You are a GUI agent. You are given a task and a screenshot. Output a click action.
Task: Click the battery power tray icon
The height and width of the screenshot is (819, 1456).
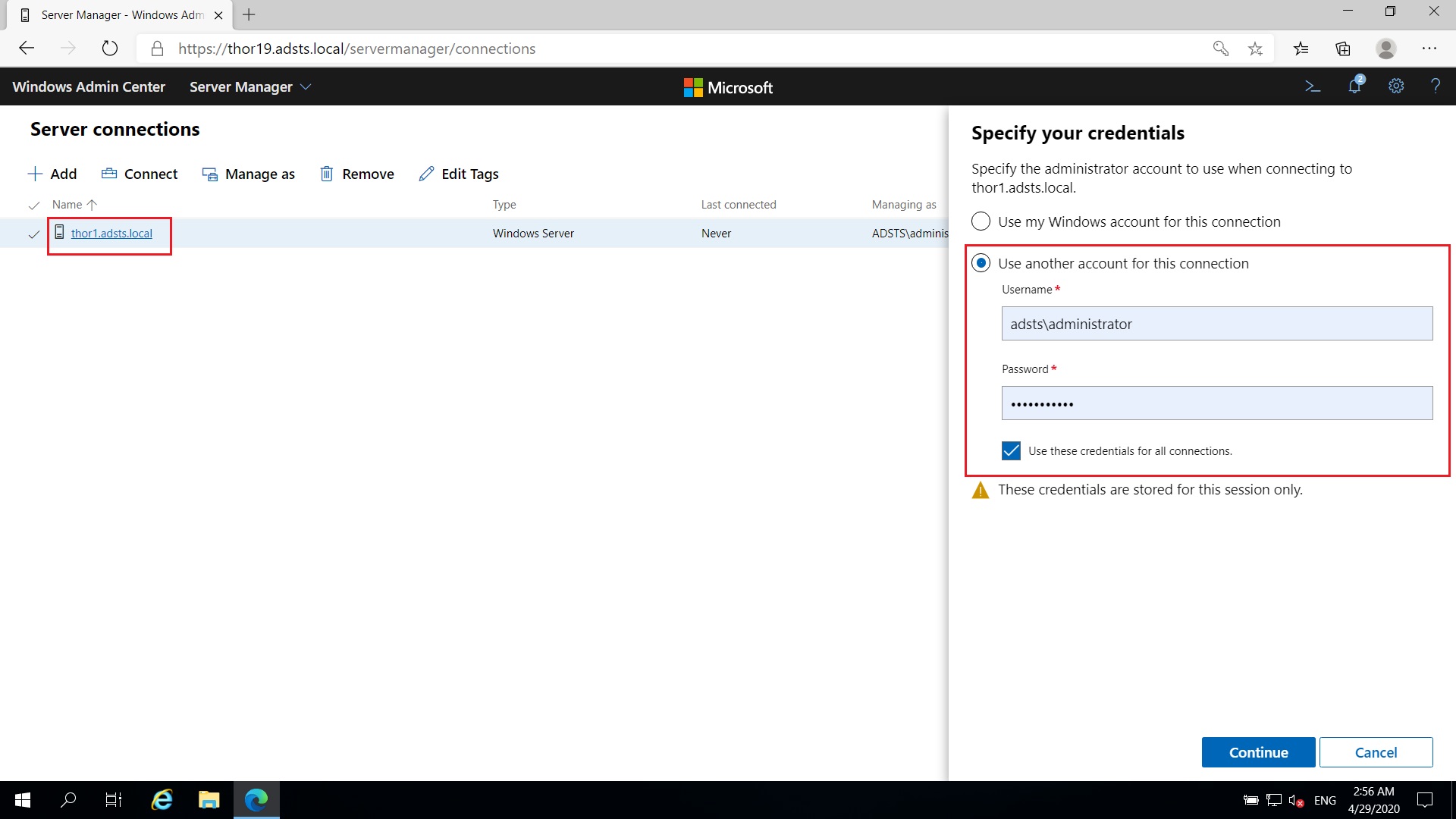1251,800
